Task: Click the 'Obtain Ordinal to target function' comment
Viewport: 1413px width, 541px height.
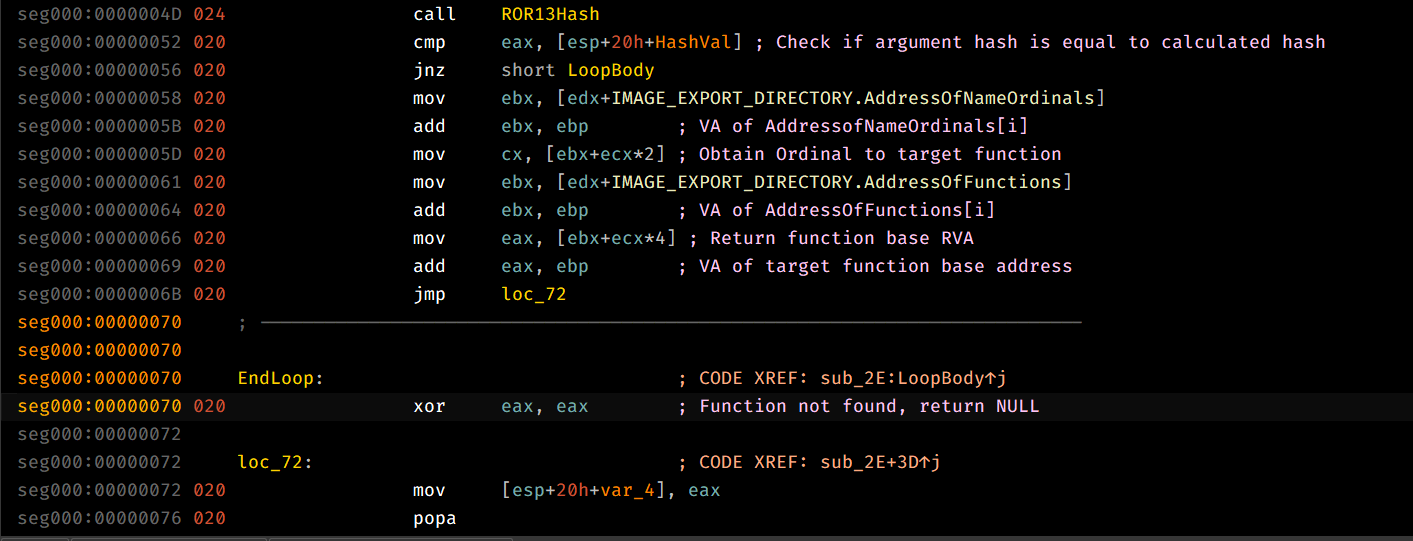Action: (879, 154)
